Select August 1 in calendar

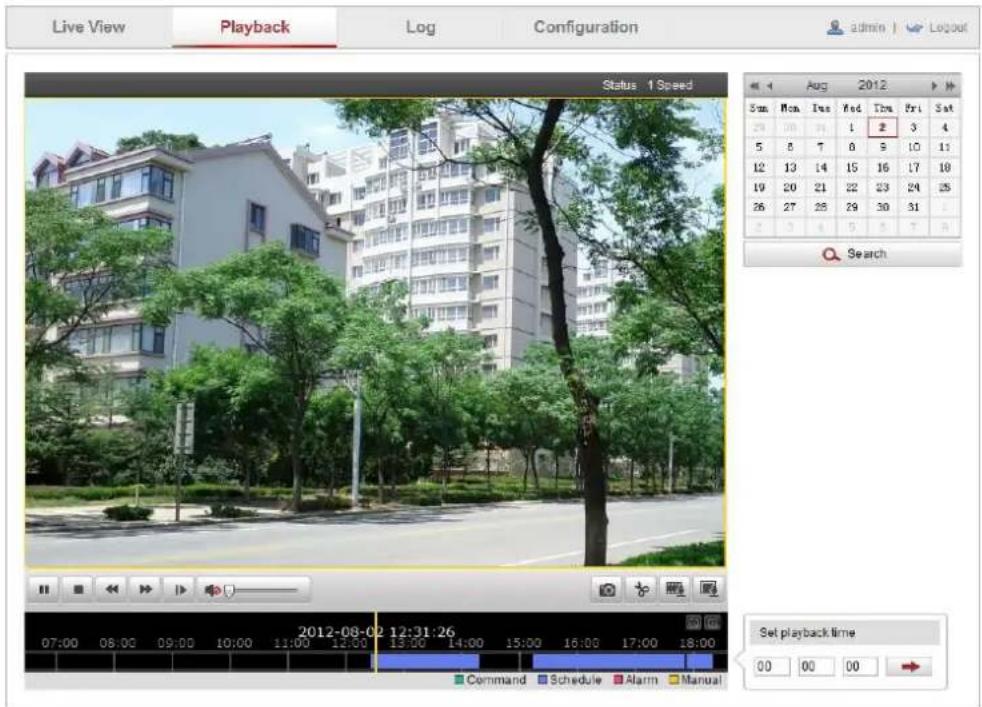(x=852, y=127)
